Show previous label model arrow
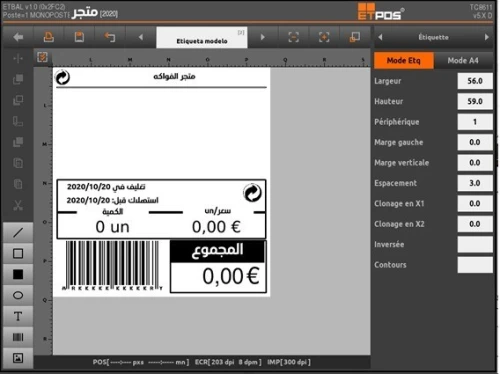This screenshot has height=374, width=500. point(141,37)
